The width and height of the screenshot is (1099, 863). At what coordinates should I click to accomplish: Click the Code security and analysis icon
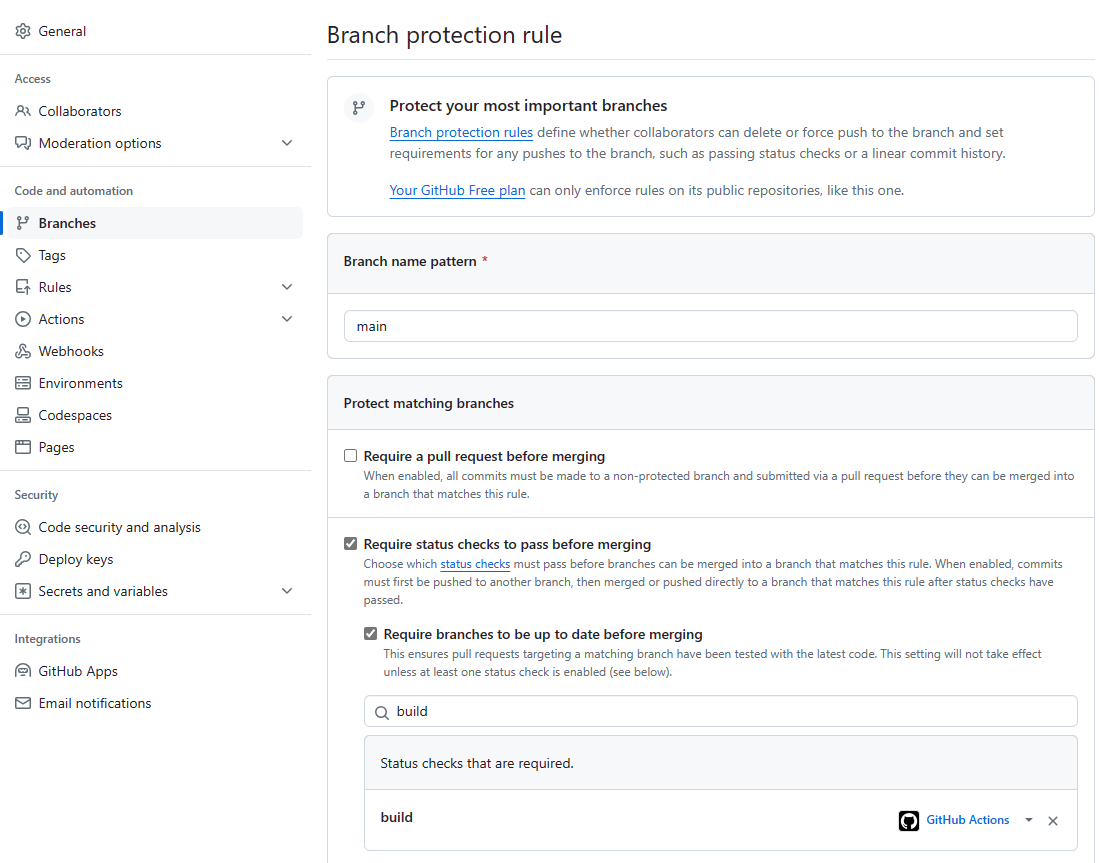coord(23,527)
